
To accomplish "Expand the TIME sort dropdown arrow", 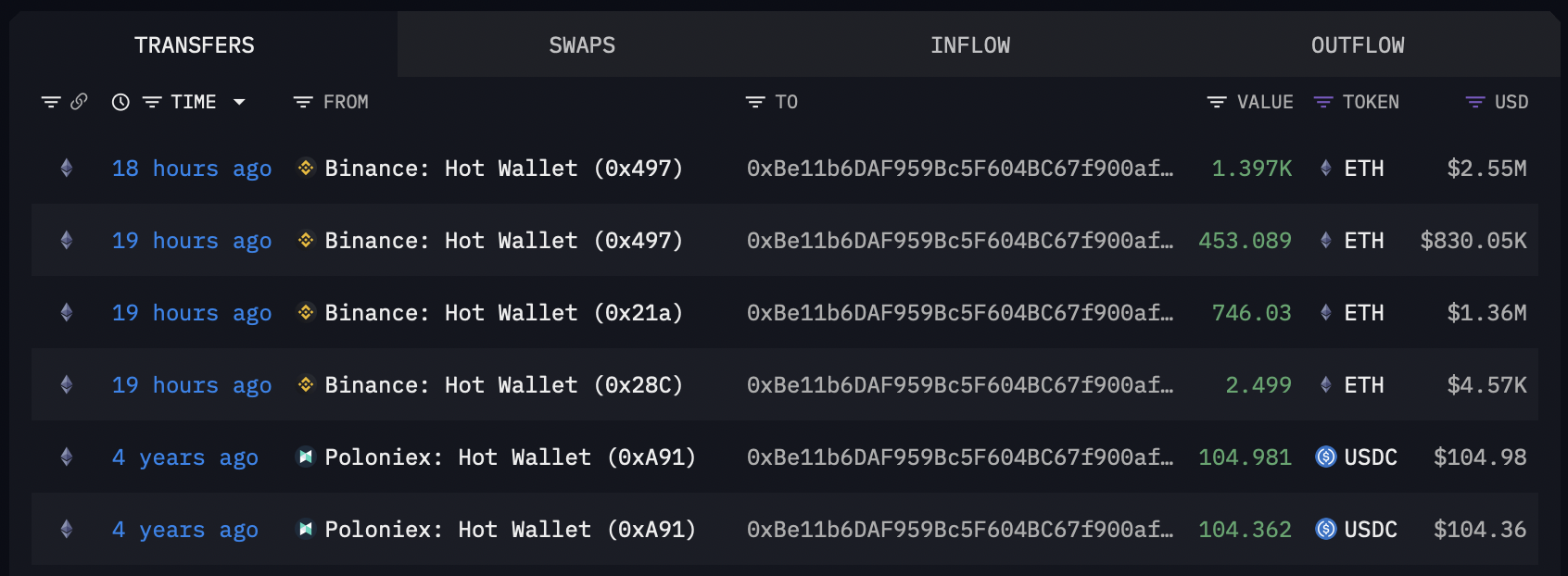I will 239,102.
